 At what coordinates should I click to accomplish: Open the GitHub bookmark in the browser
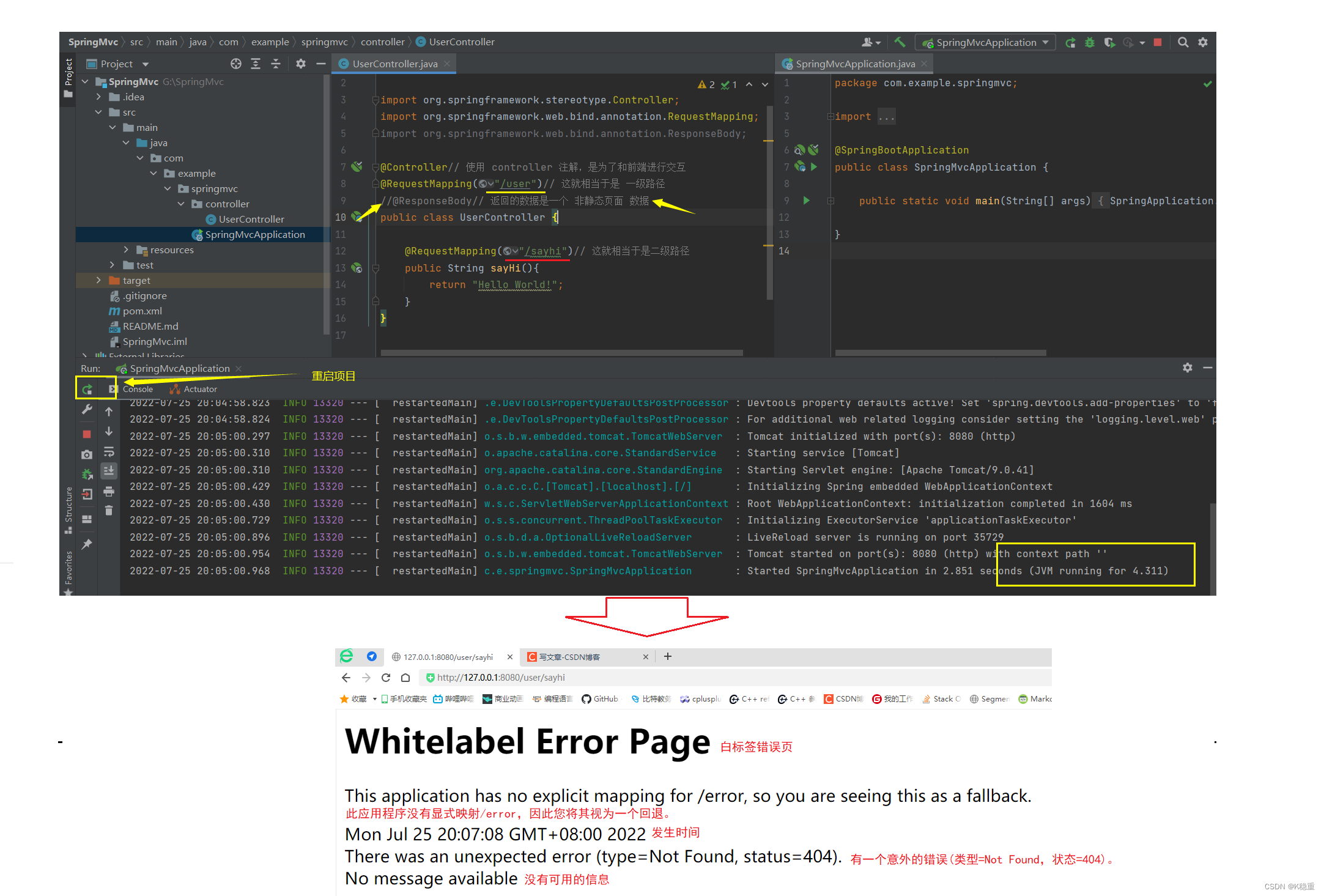pyautogui.click(x=600, y=698)
